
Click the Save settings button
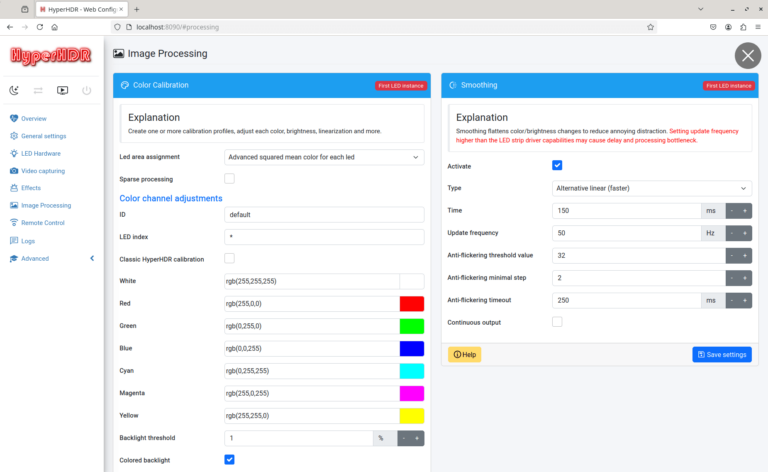pyautogui.click(x=721, y=354)
